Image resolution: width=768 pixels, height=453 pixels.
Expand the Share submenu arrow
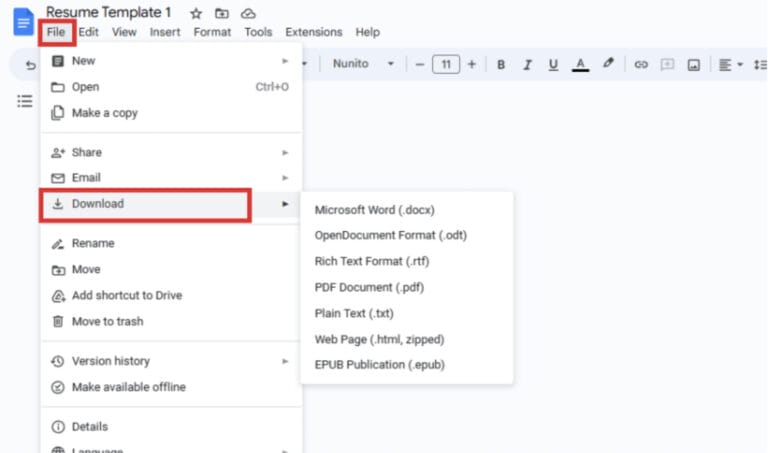point(285,152)
